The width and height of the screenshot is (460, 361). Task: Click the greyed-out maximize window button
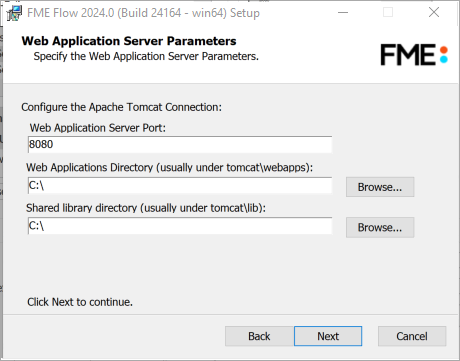click(x=388, y=13)
